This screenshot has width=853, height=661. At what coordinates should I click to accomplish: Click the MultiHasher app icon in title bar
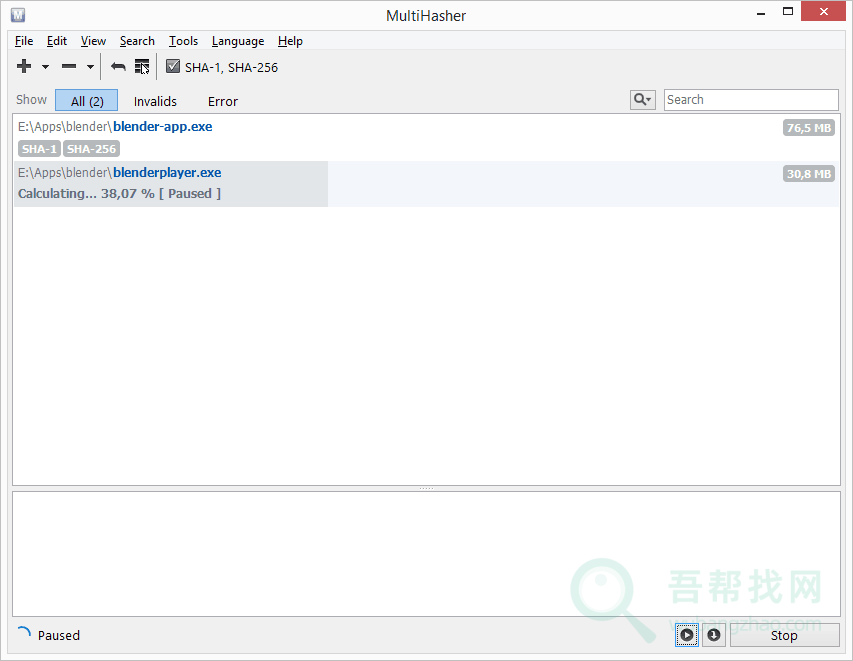point(18,15)
